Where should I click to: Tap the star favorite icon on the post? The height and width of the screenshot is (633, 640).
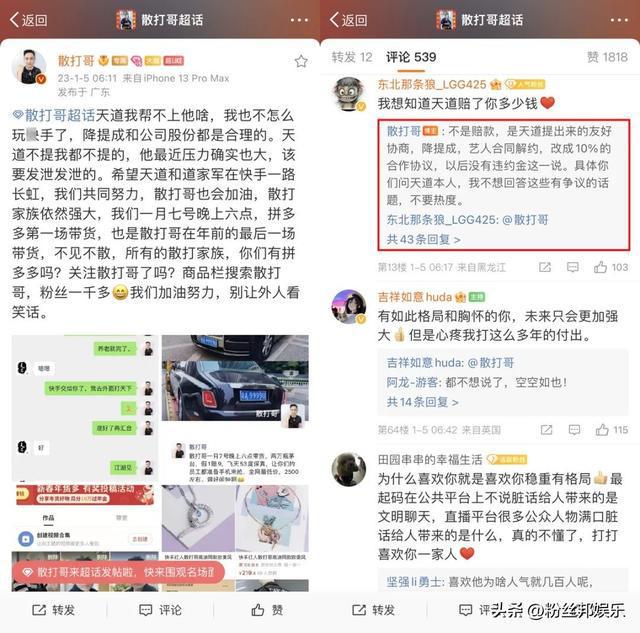click(x=301, y=61)
